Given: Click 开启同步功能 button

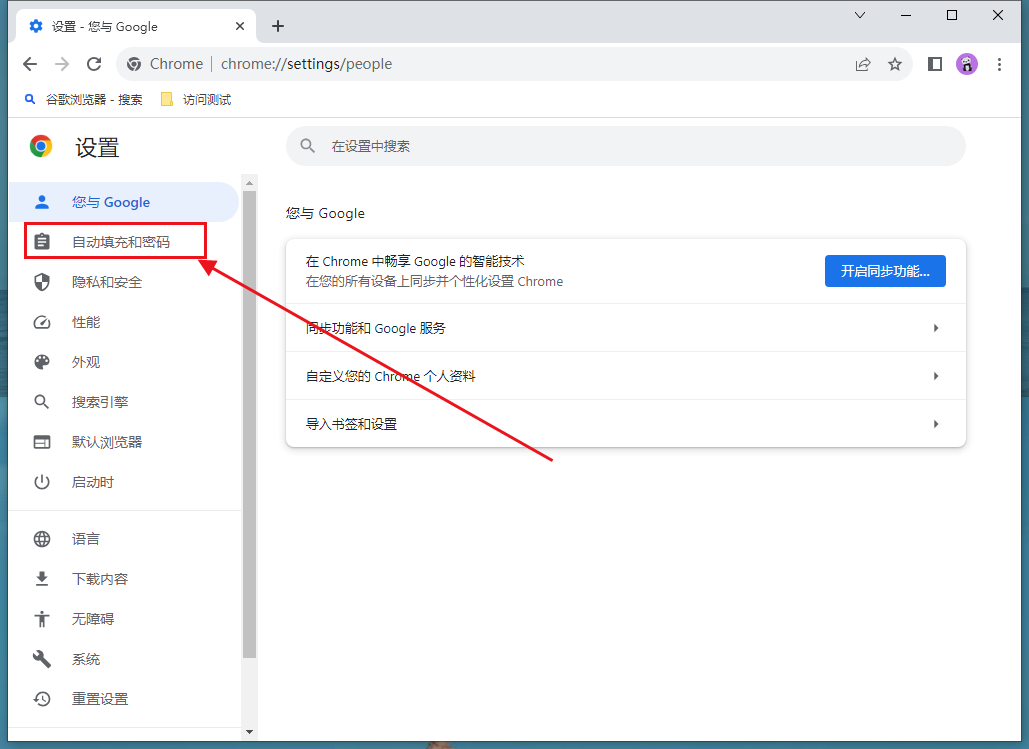Looking at the screenshot, I should (x=885, y=271).
